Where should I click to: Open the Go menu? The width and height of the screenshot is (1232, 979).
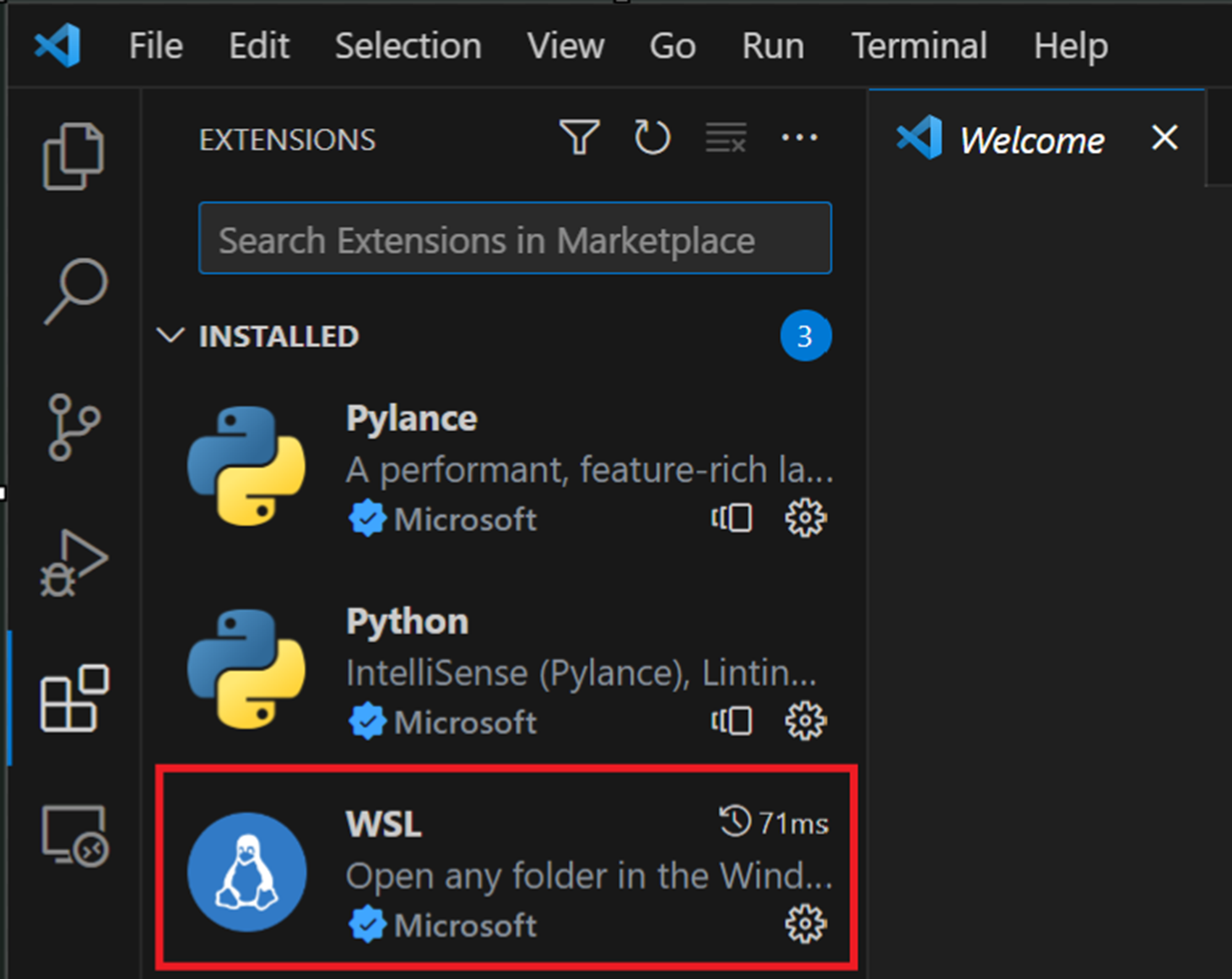pyautogui.click(x=673, y=46)
